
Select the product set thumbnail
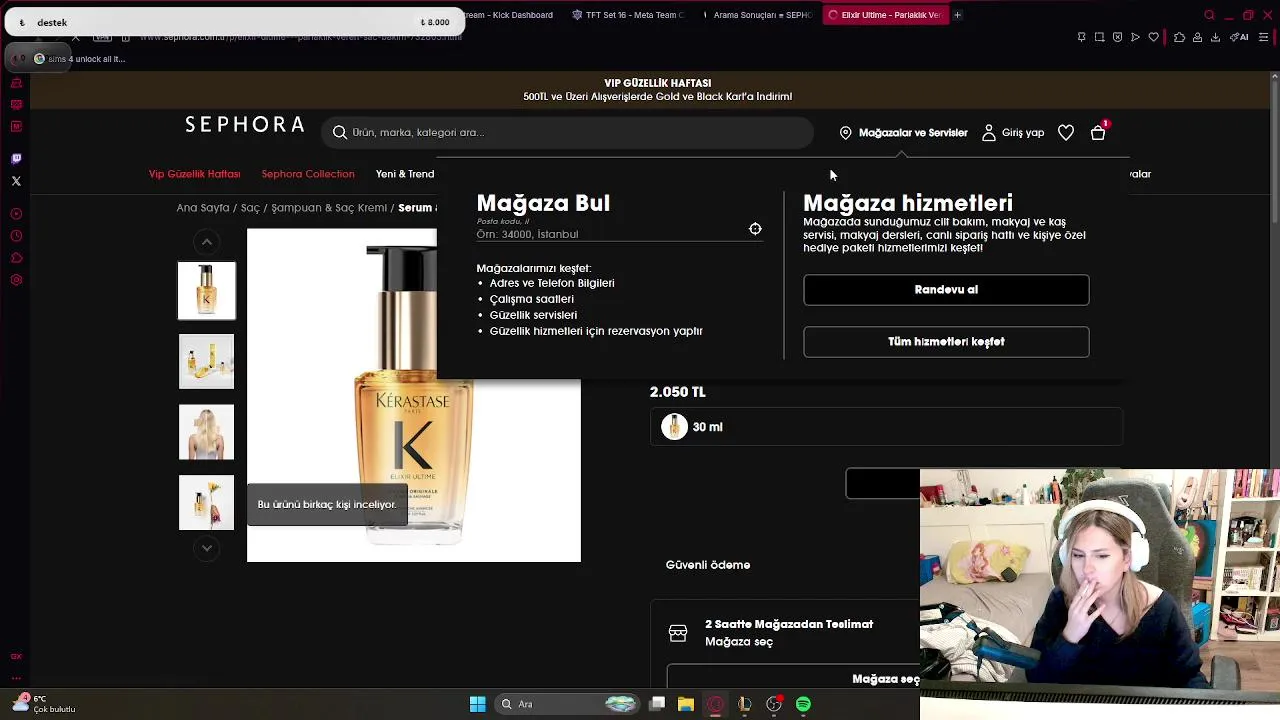(206, 361)
